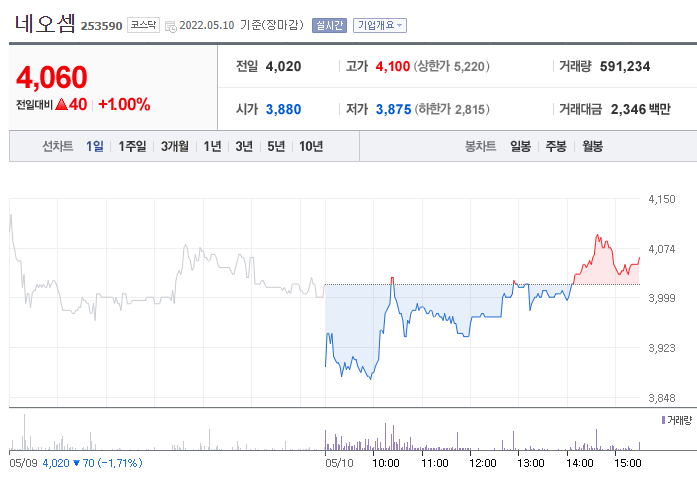Click the 05/09 date axis label

pos(23,463)
